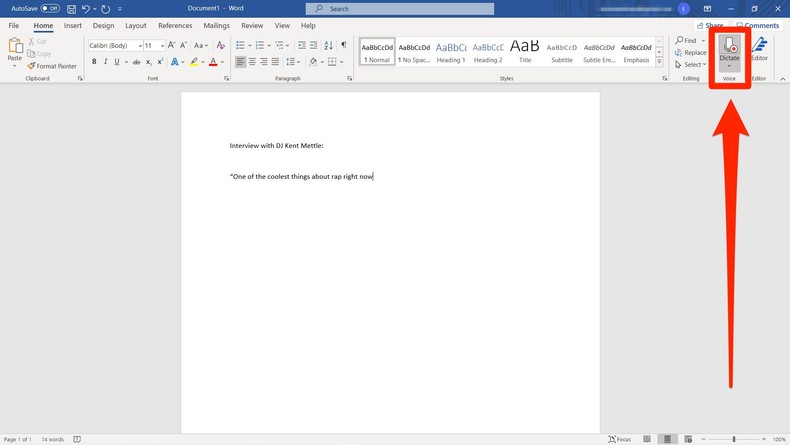Open the Editor pane
Viewport: 790px width, 445px height.
point(760,50)
